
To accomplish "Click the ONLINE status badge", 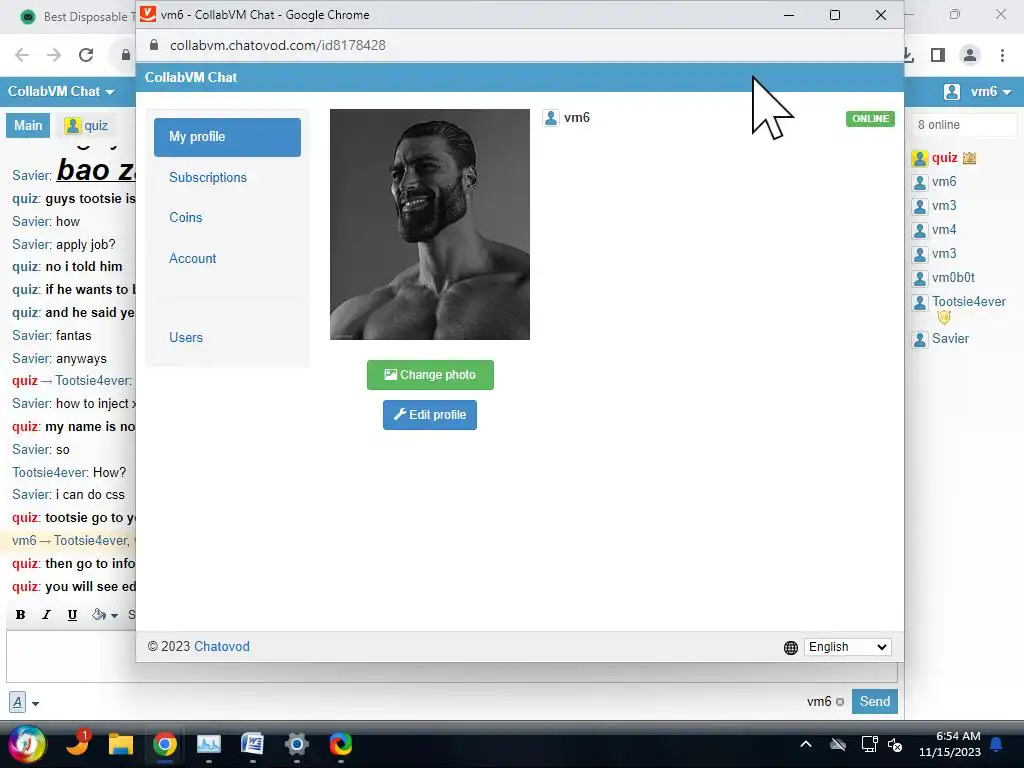I will pyautogui.click(x=870, y=119).
